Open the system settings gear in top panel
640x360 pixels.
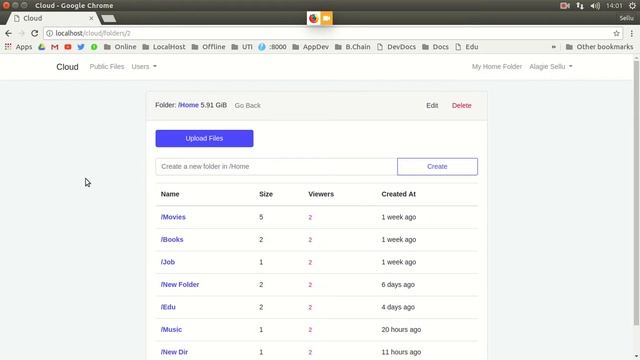(x=632, y=6)
